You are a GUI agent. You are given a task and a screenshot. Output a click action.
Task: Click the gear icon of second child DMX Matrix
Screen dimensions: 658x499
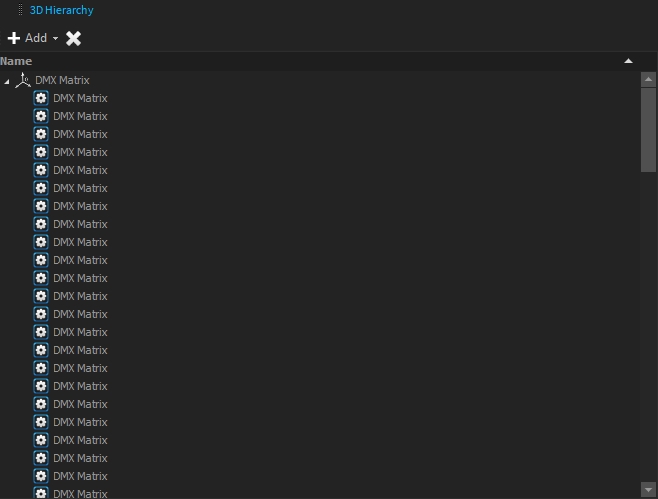pyautogui.click(x=41, y=116)
